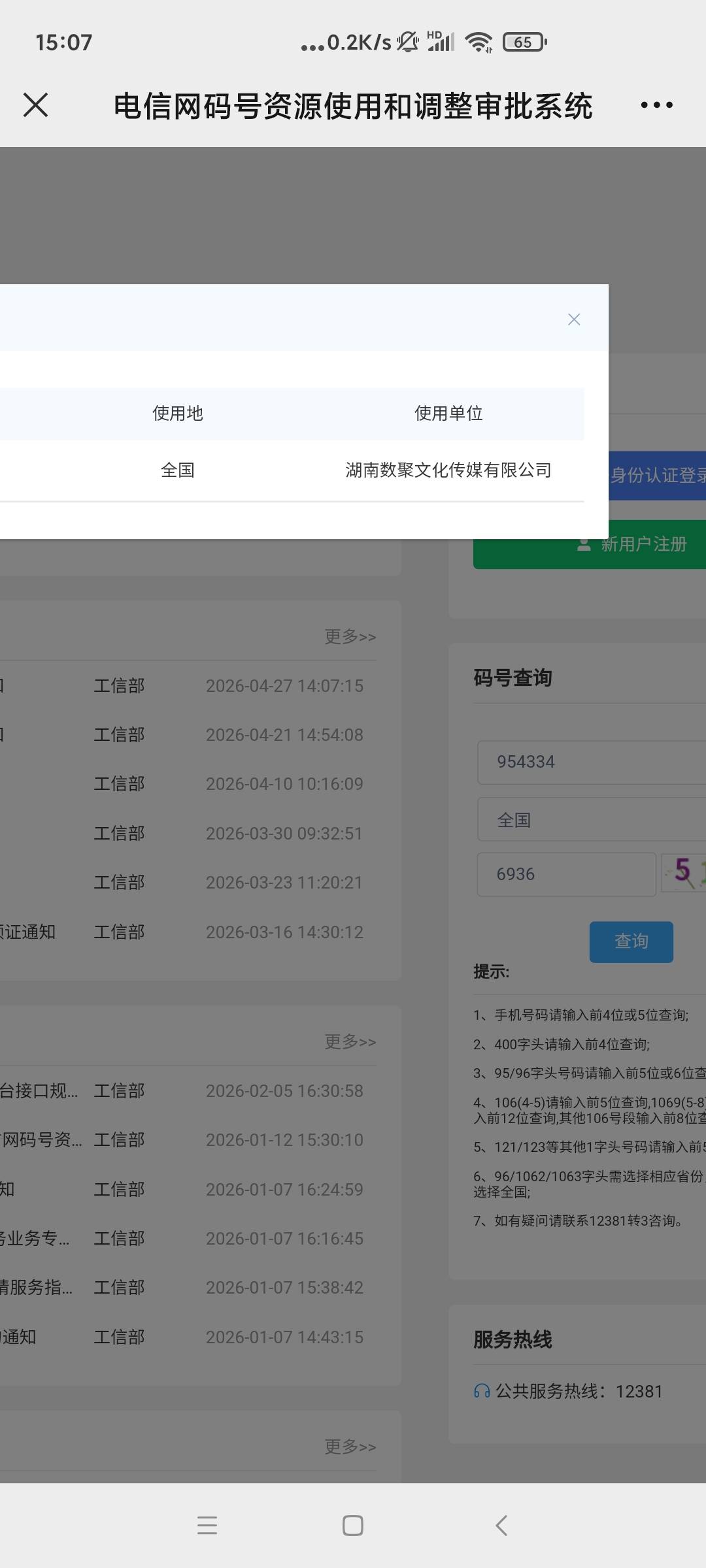This screenshot has height=1568, width=706.
Task: Focus the captcha field containing 6936
Action: pyautogui.click(x=566, y=874)
